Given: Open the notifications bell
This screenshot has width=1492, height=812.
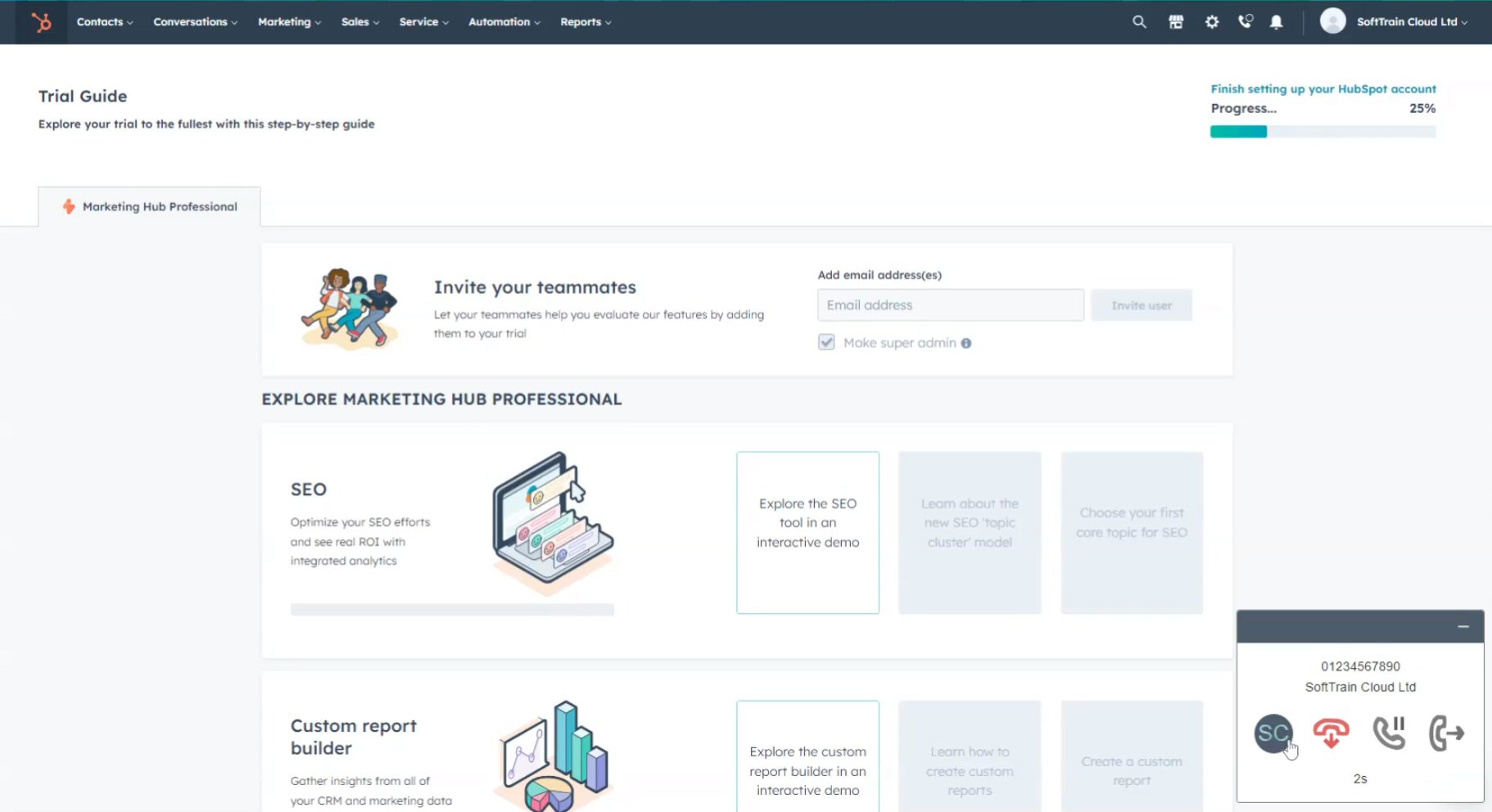Looking at the screenshot, I should click(x=1276, y=22).
